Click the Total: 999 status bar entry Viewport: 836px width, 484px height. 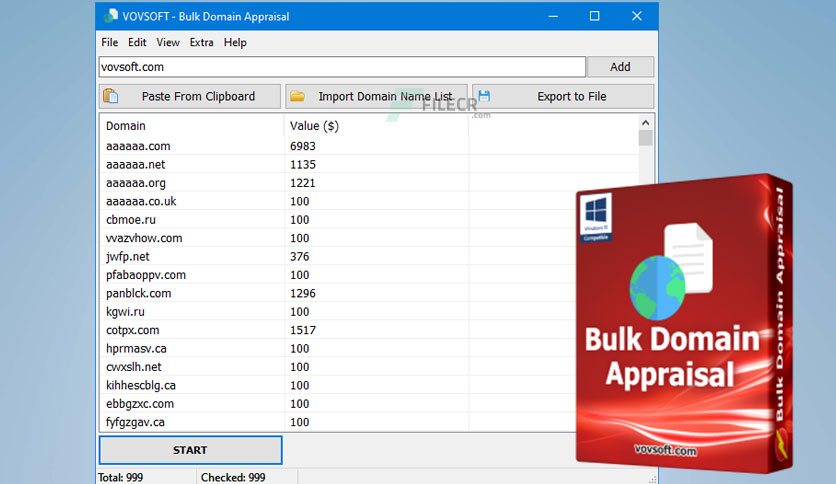[120, 477]
